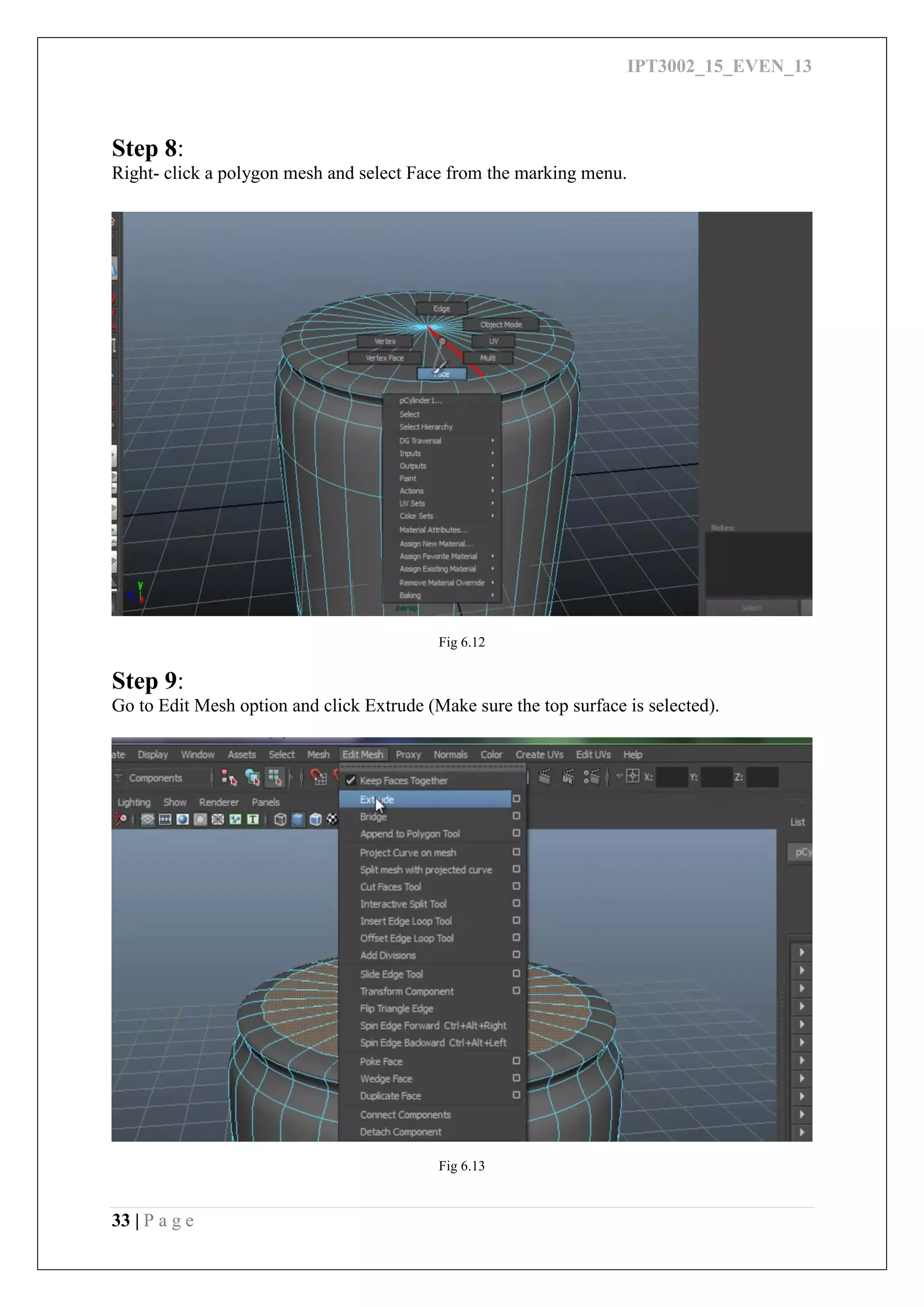The height and width of the screenshot is (1307, 924).
Task: Click the select by component type icon
Action: tap(275, 778)
